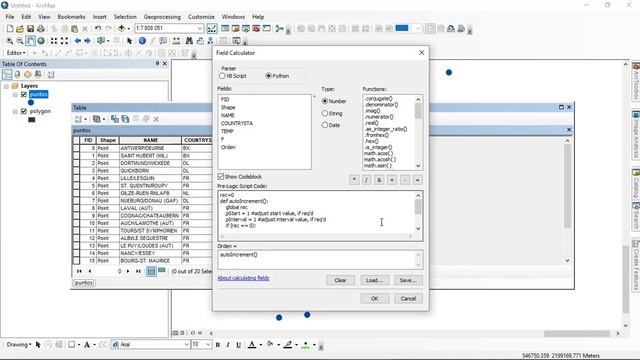Zoom to Full Extent globe
The image size is (640, 360).
[41, 41]
